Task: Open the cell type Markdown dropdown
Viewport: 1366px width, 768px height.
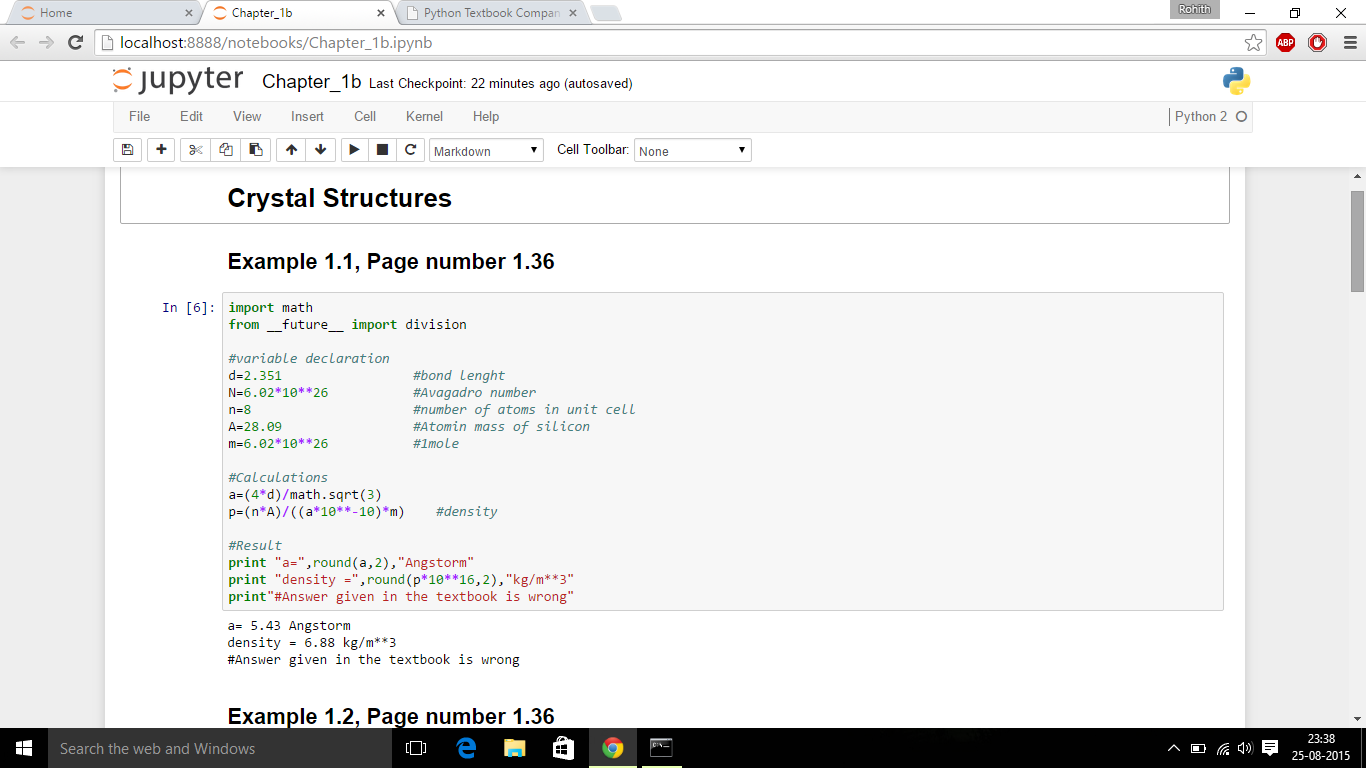Action: 486,151
